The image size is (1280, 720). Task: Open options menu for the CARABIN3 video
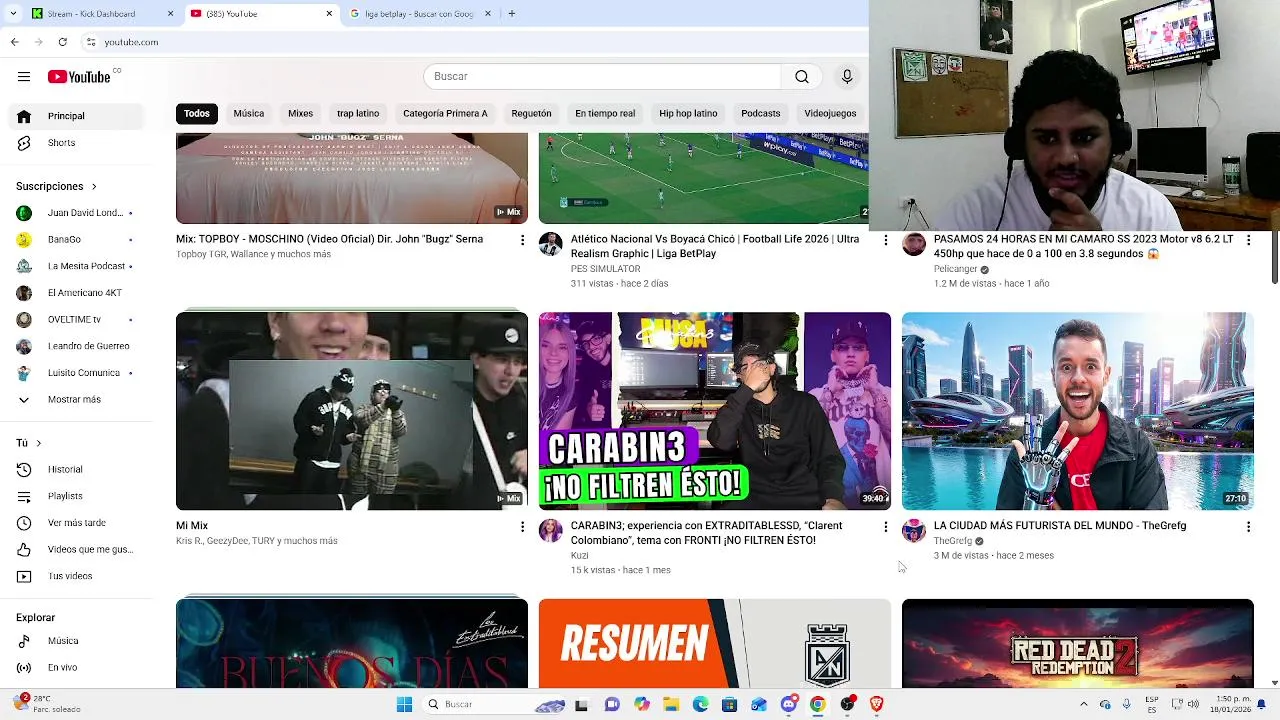pos(885,526)
